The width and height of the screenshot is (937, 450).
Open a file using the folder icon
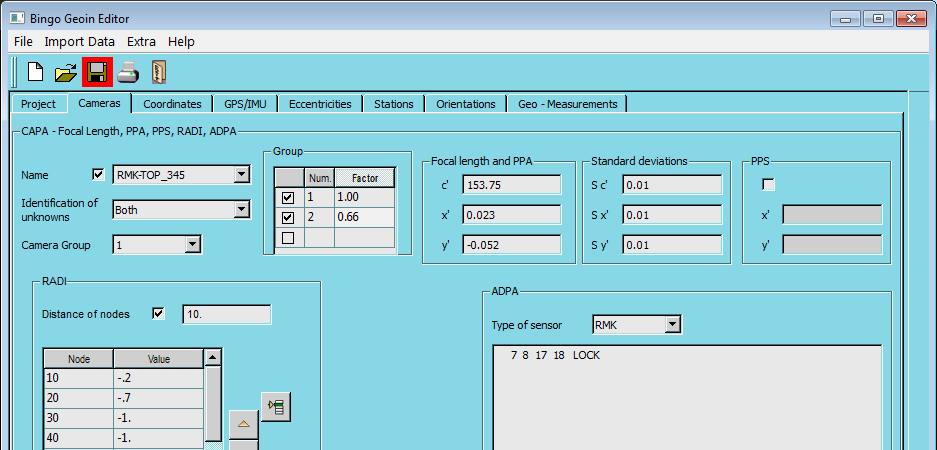point(66,73)
